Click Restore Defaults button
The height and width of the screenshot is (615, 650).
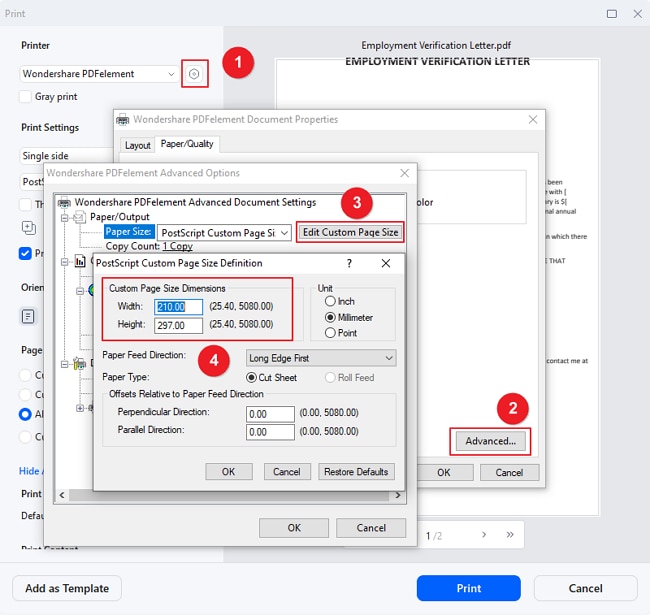tap(356, 472)
